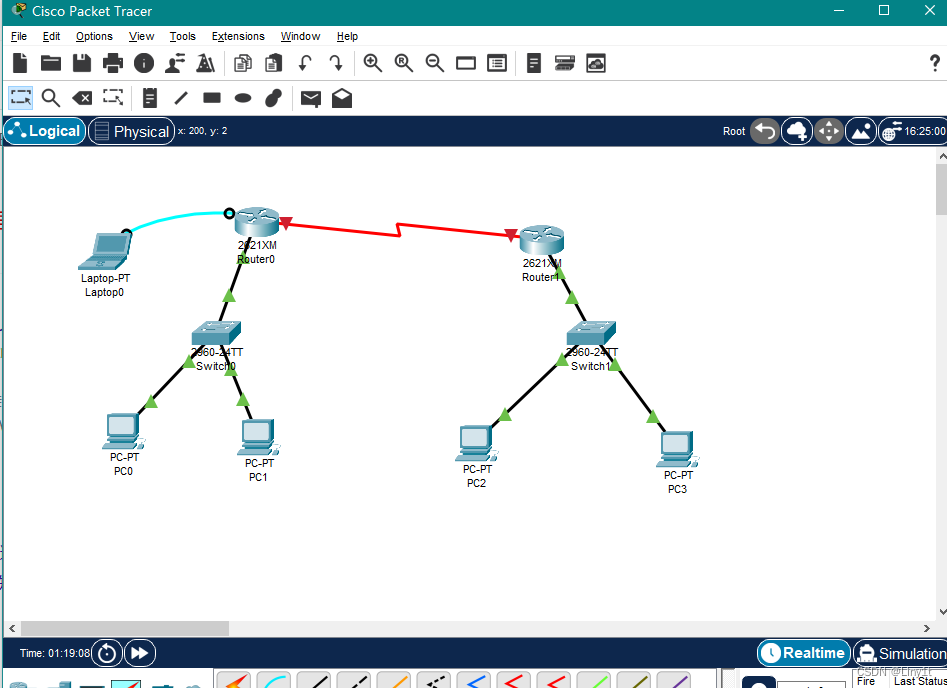Click horizontal scrollbar right arrow
Image resolution: width=947 pixels, height=688 pixels.
(x=926, y=628)
